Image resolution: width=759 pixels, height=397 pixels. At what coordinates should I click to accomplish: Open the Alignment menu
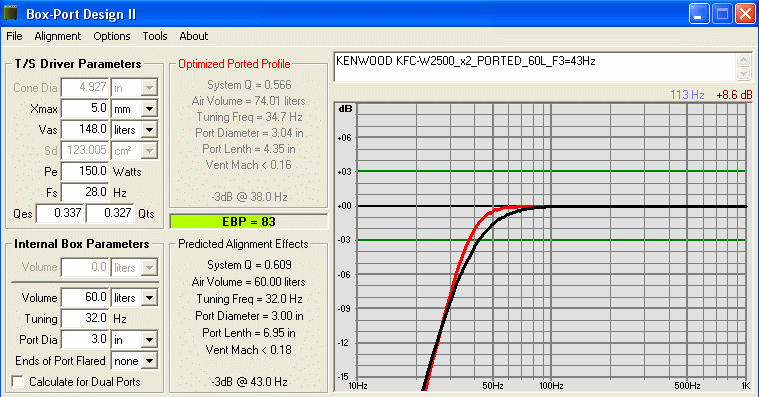58,36
